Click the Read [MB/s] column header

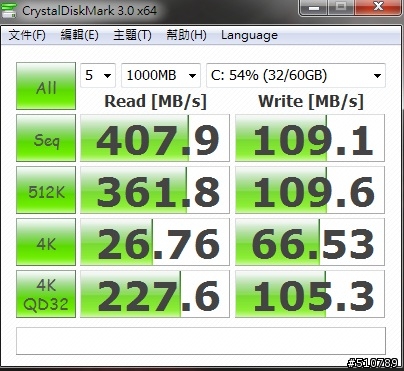(x=156, y=101)
